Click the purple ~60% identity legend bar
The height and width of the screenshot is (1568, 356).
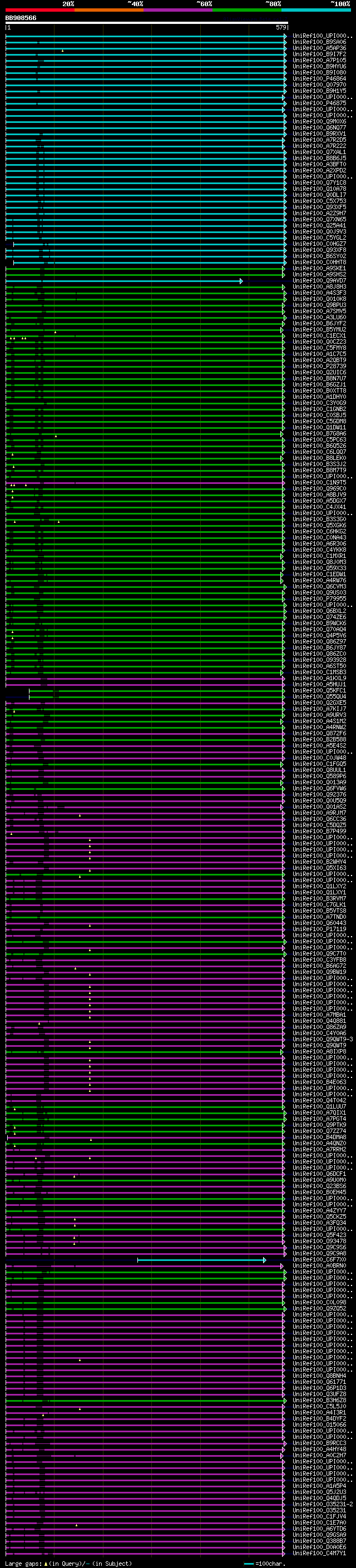179,10
